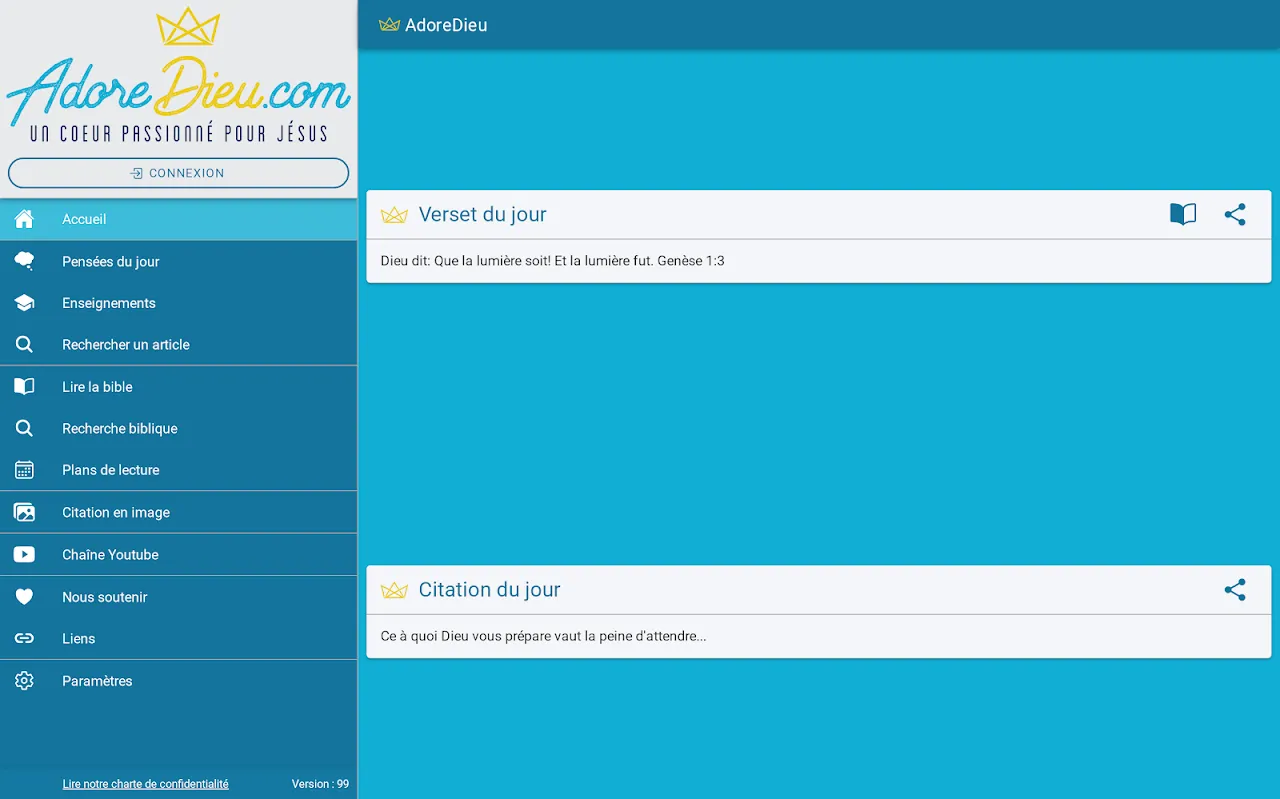Click the graduation cap Enseignements icon

click(x=24, y=303)
